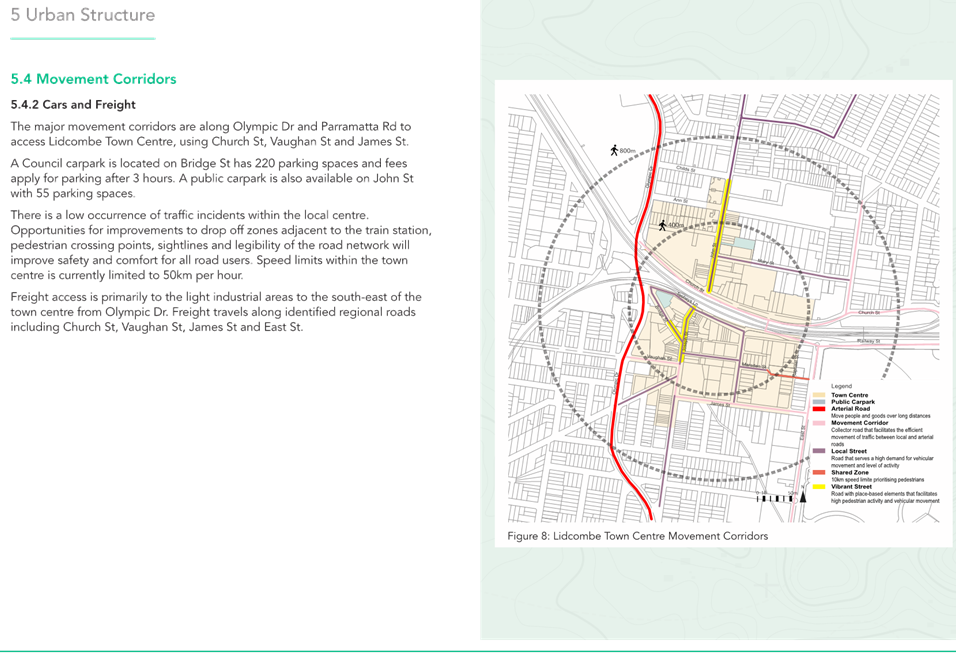Click the 'Ann St' street label on the map

(680, 200)
